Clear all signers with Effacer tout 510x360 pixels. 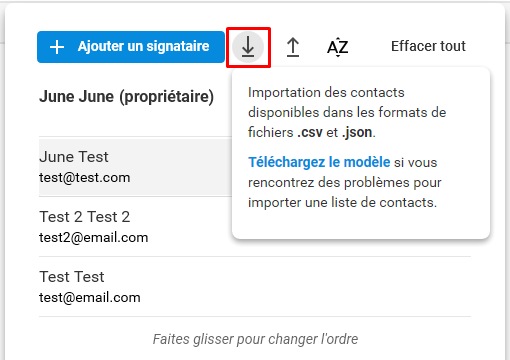point(428,46)
